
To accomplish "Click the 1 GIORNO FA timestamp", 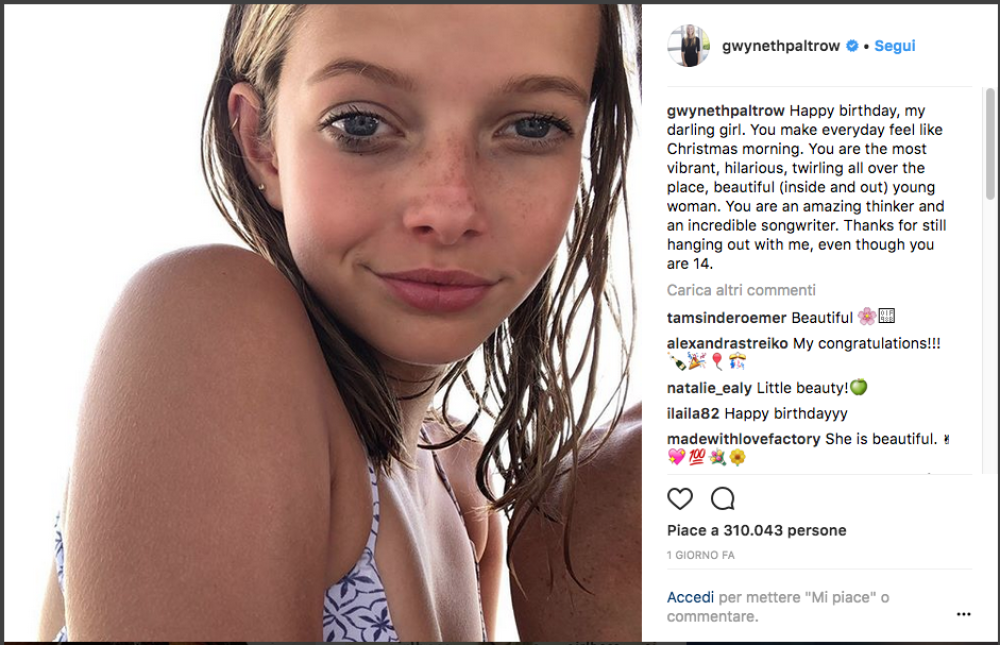I will [x=701, y=555].
